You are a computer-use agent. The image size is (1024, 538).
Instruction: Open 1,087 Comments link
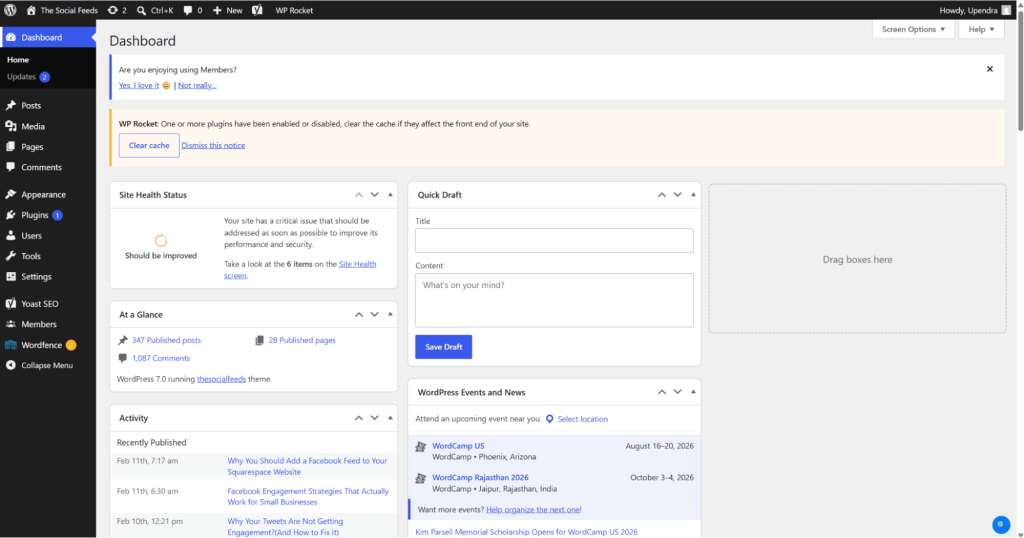(161, 358)
